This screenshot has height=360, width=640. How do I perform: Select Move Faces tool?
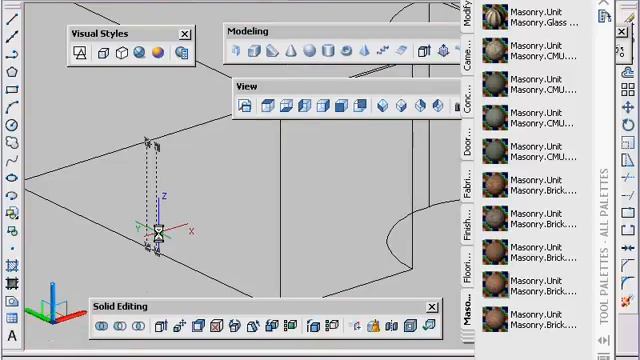pos(180,326)
